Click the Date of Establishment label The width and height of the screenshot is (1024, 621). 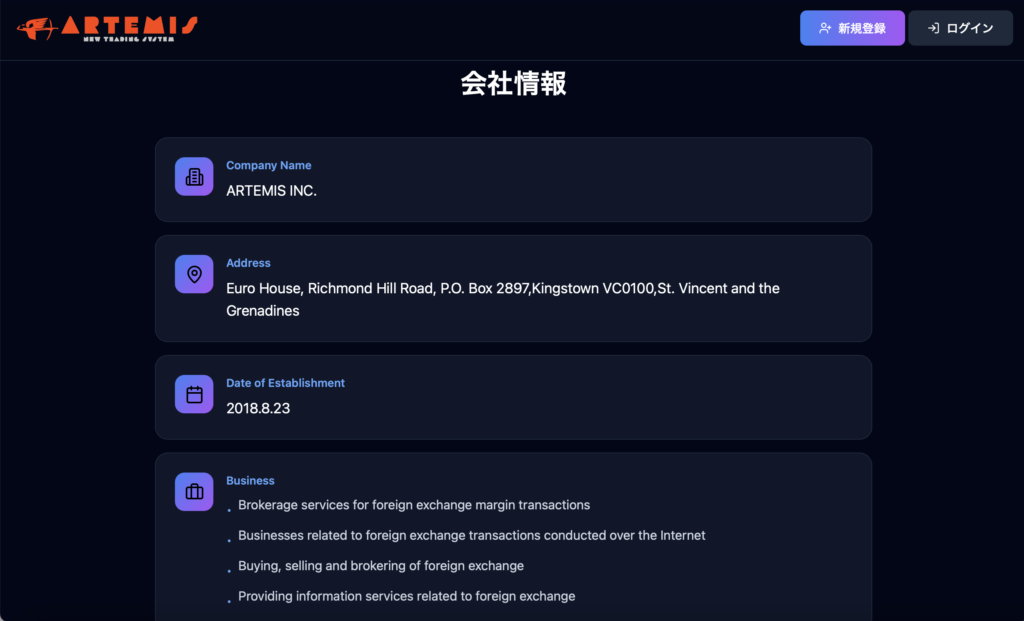click(x=285, y=383)
